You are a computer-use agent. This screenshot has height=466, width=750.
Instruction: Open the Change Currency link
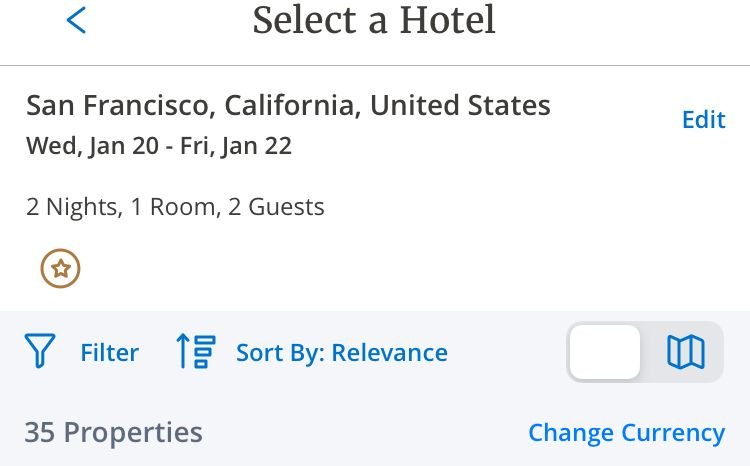coord(627,433)
